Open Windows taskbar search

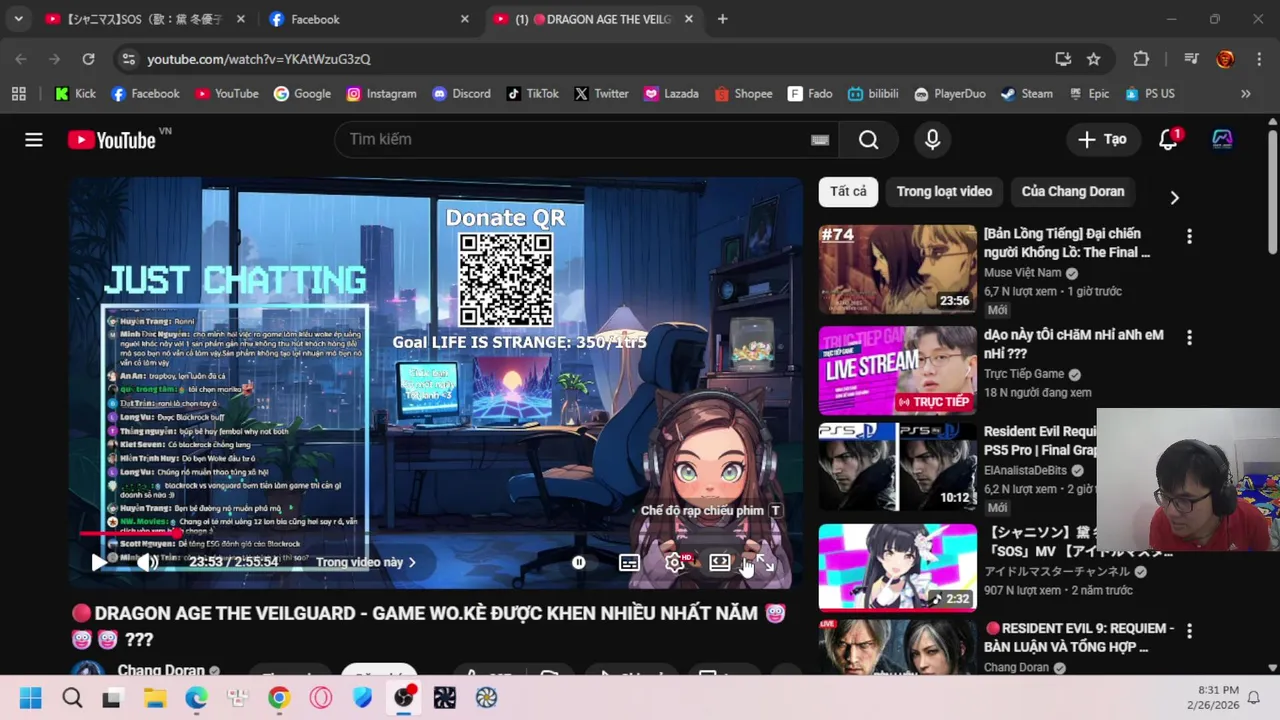(72, 697)
